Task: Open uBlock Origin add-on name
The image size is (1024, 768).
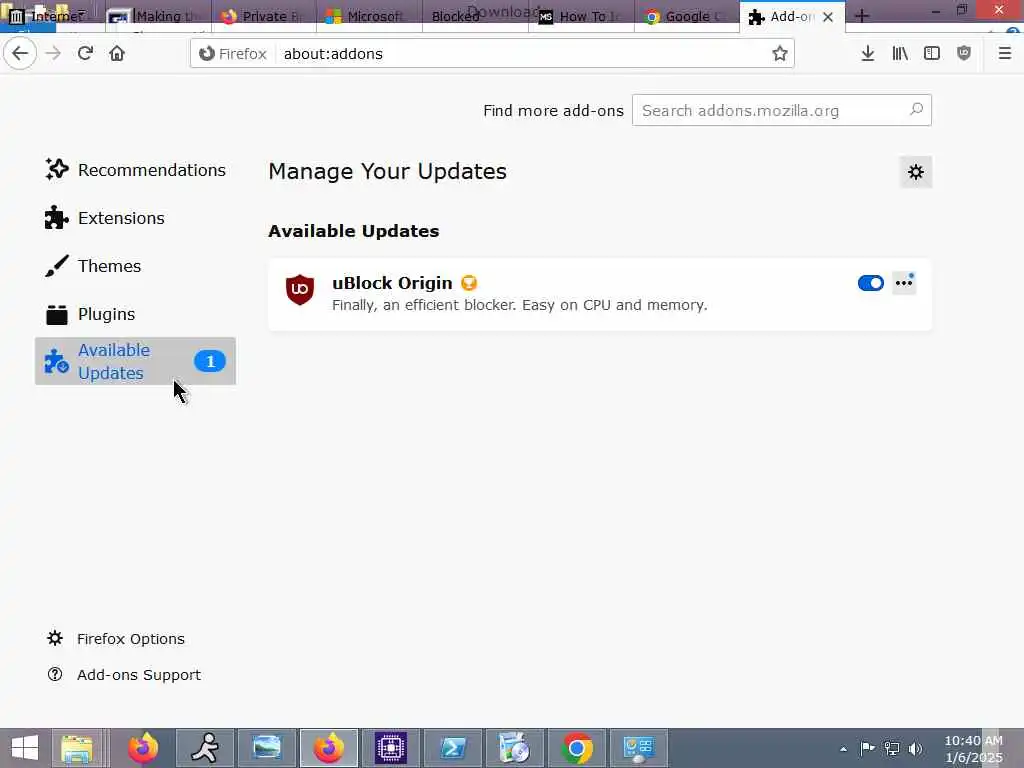Action: [x=392, y=283]
